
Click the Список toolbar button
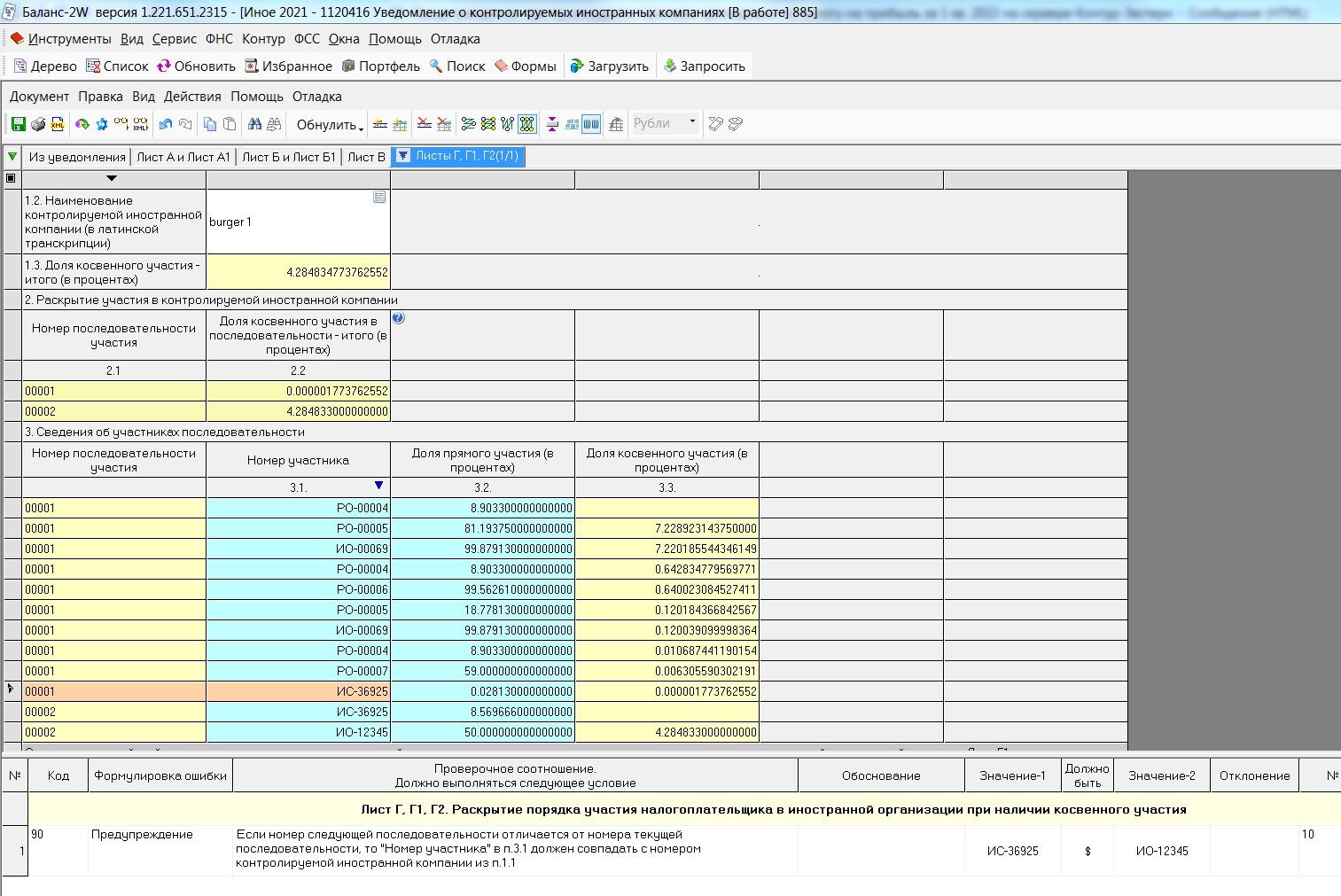pyautogui.click(x=117, y=66)
